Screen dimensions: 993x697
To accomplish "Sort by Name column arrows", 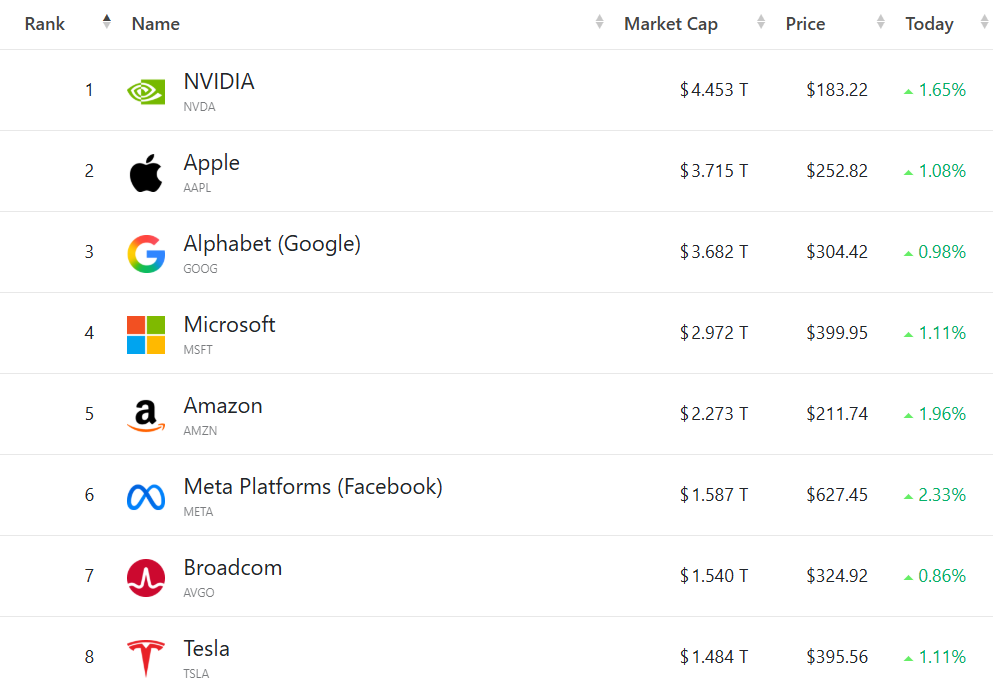I will click(600, 22).
